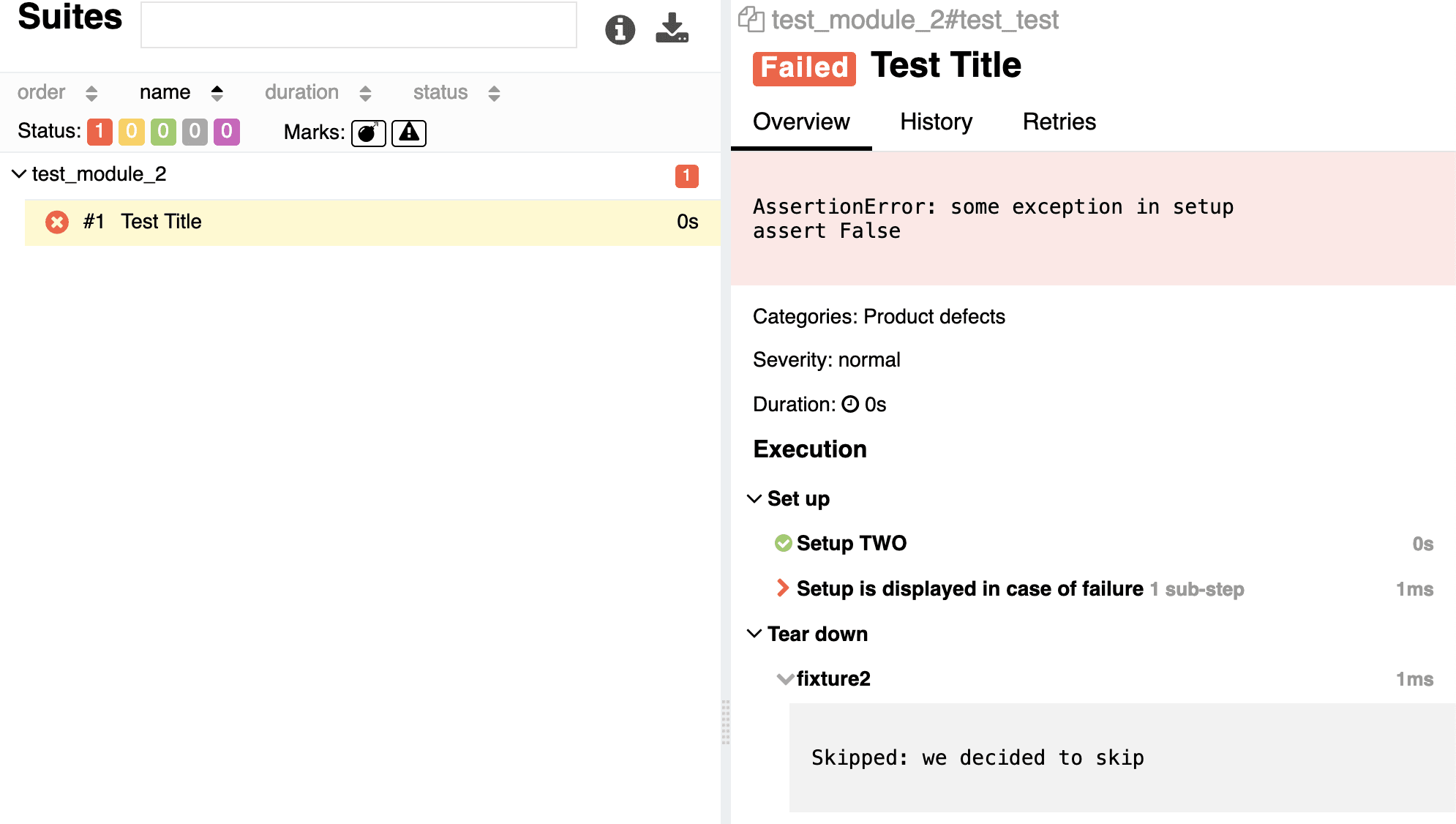1456x824 pixels.
Task: Click green passed icon next to Setup TWO
Action: (x=783, y=543)
